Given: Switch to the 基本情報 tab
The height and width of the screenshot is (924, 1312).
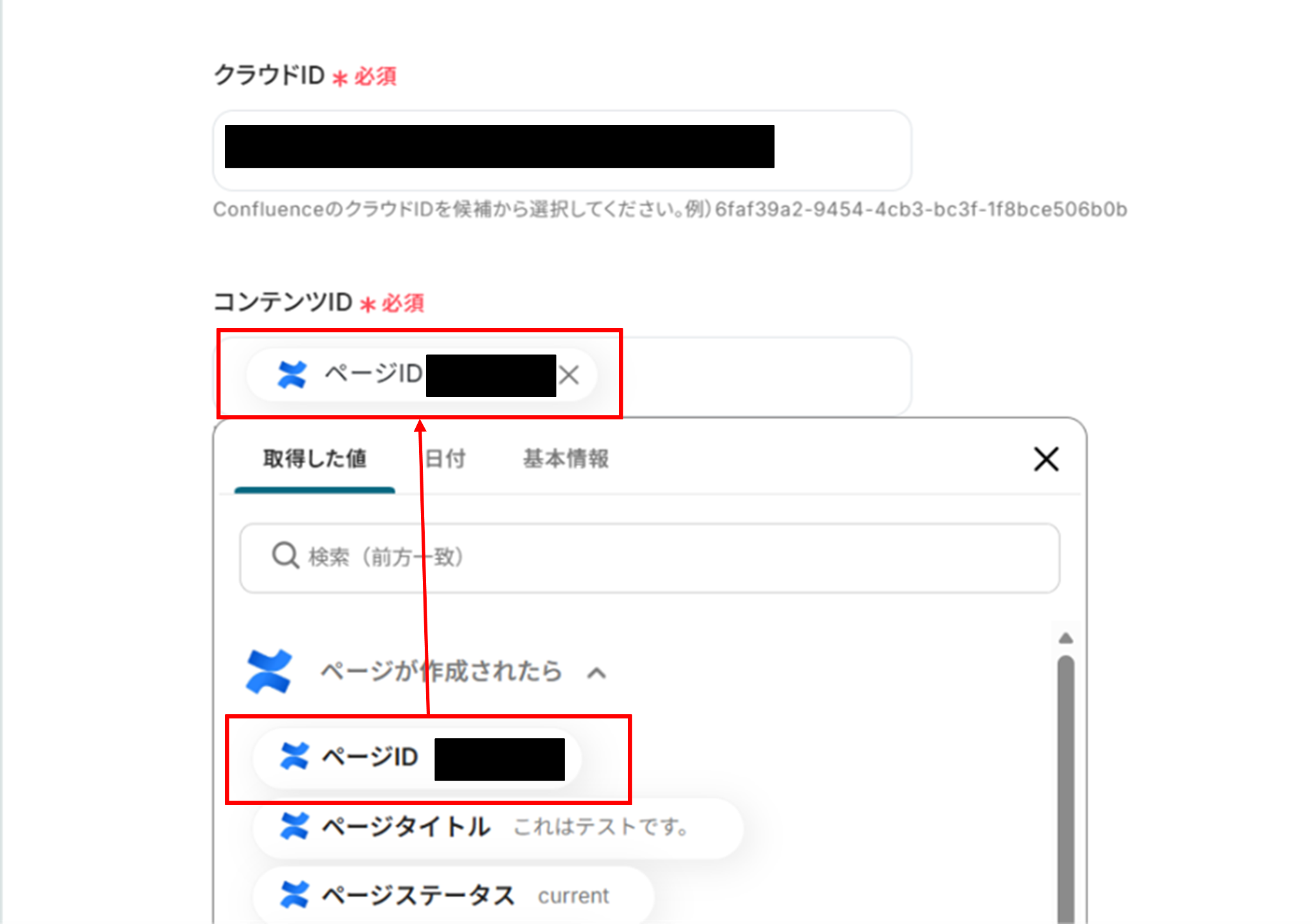Looking at the screenshot, I should coord(565,459).
